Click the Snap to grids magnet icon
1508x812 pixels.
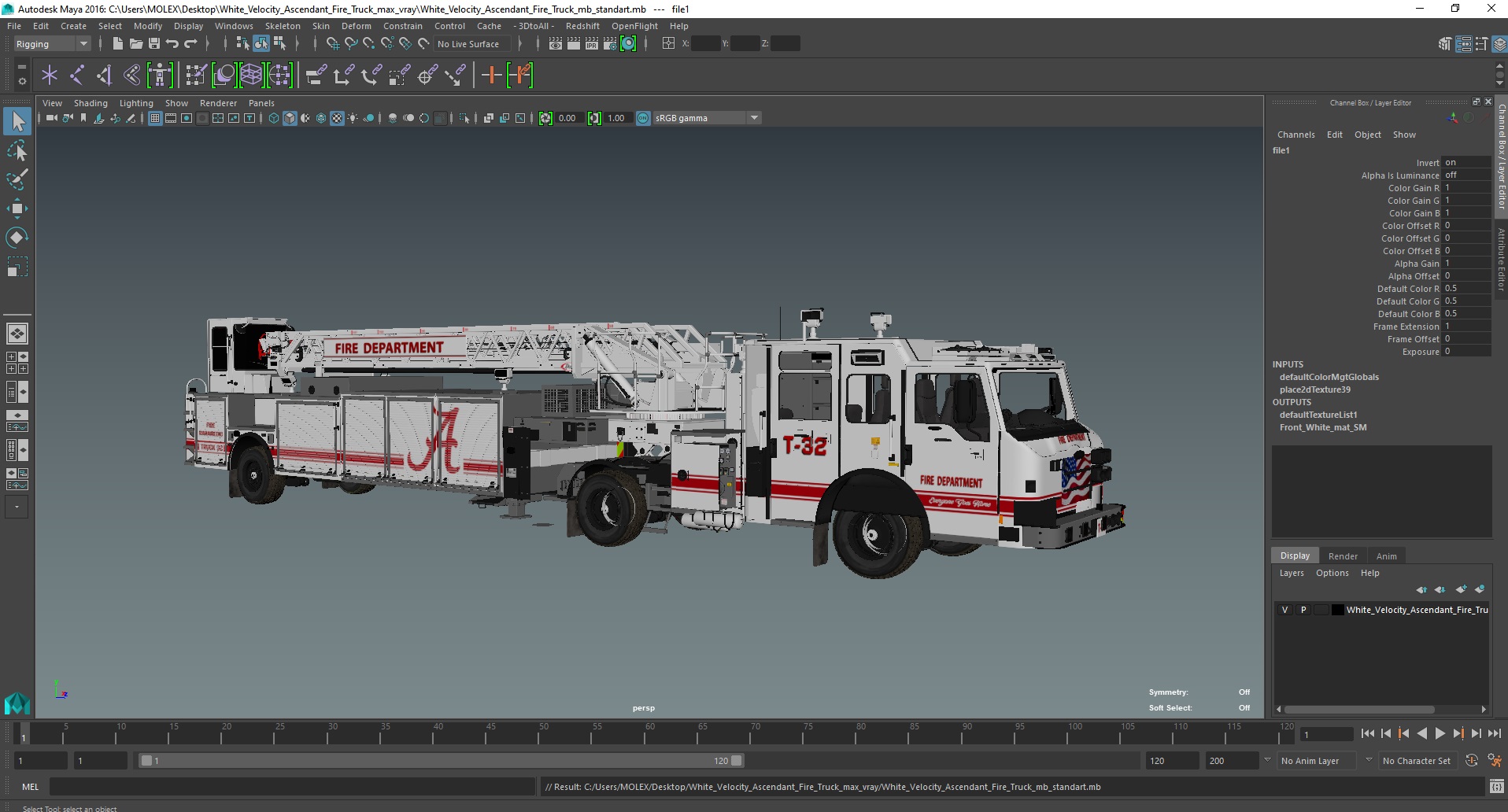point(333,43)
